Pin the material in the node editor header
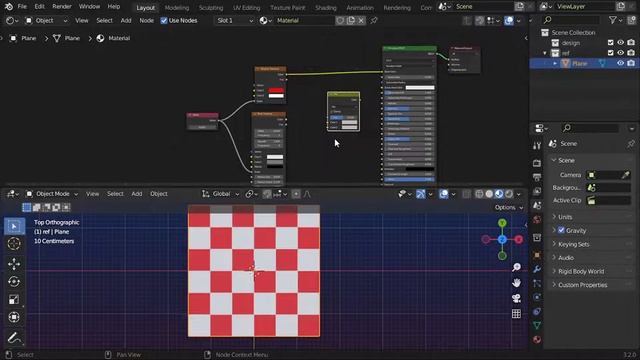 (x=374, y=20)
